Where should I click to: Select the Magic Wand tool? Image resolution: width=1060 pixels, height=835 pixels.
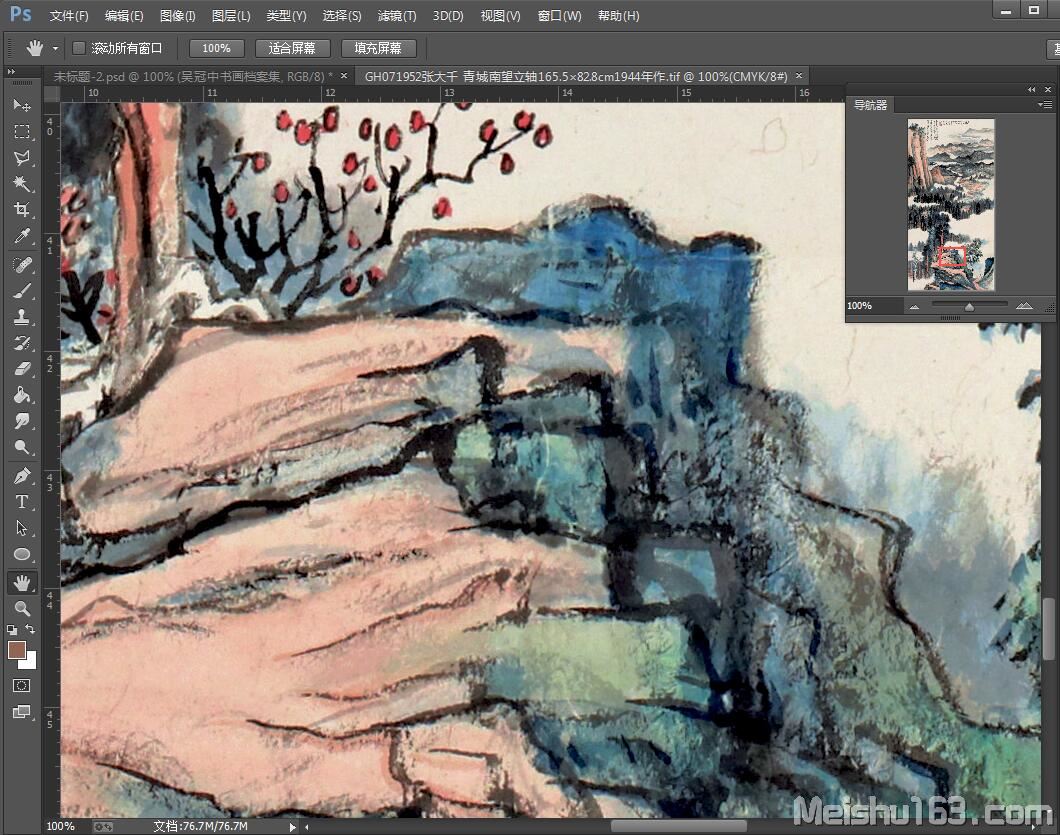pos(22,183)
